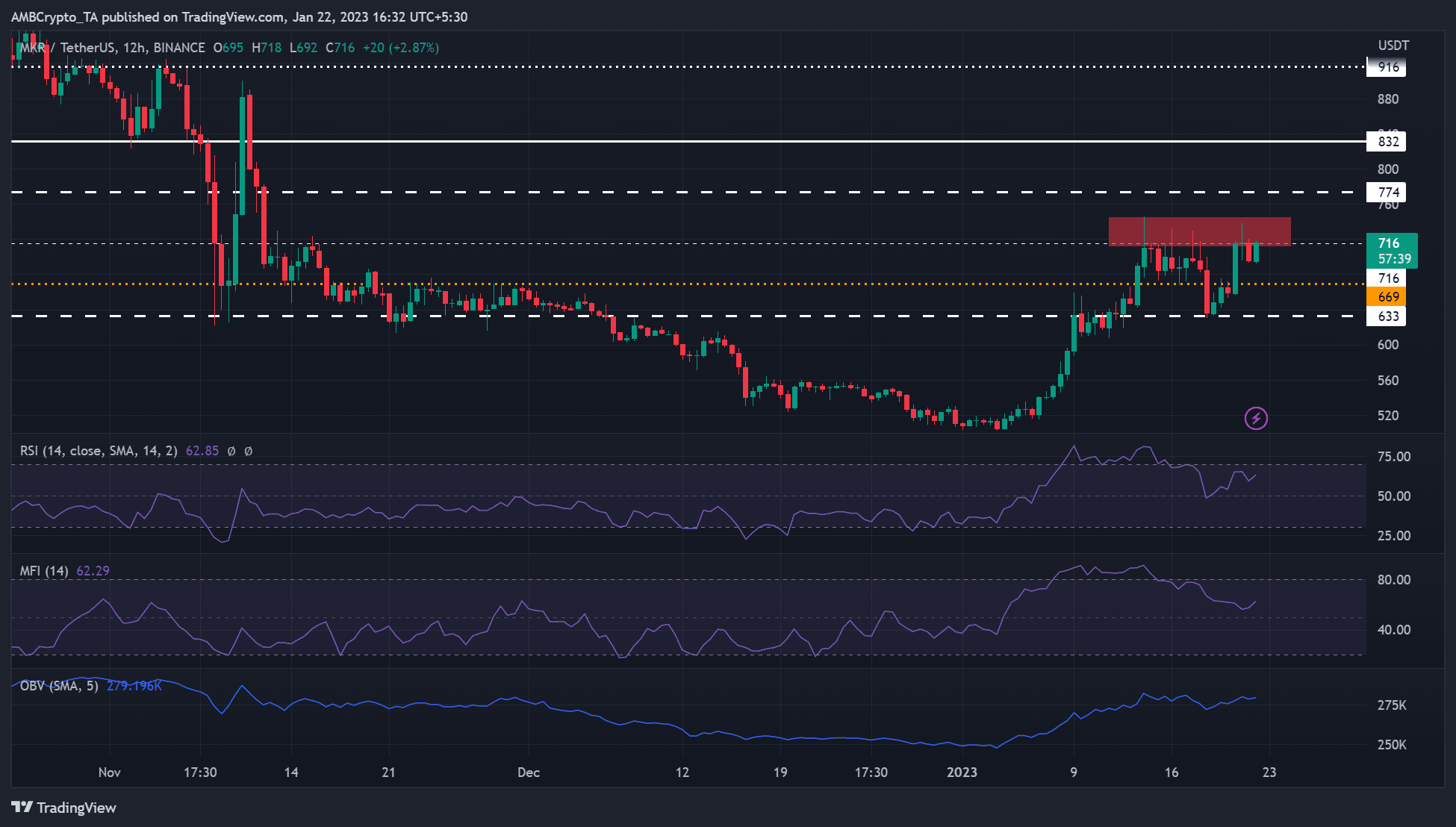Click the 40.00 MFI axis label
This screenshot has height=827, width=1456.
[x=1394, y=630]
